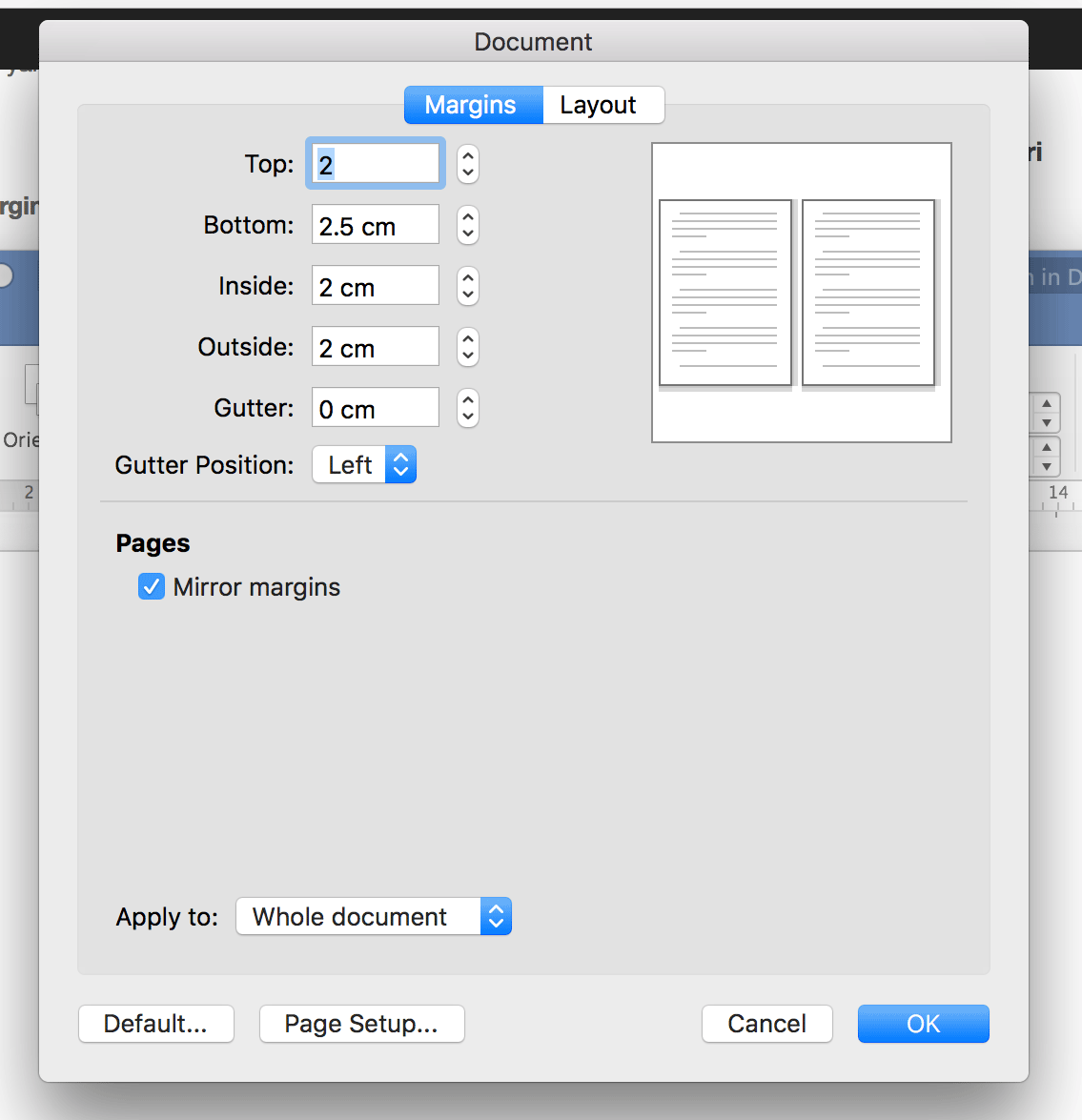The width and height of the screenshot is (1082, 1120).
Task: Open the Gutter Position dropdown
Action: (364, 465)
